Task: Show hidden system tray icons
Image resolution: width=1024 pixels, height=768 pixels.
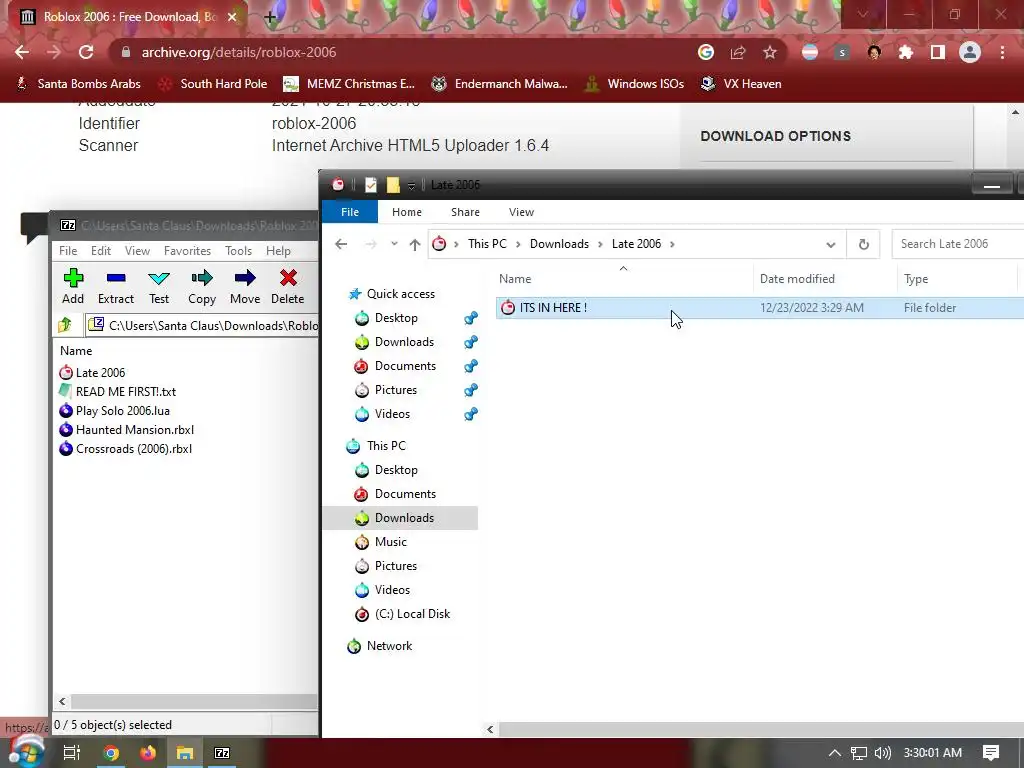Action: click(835, 753)
